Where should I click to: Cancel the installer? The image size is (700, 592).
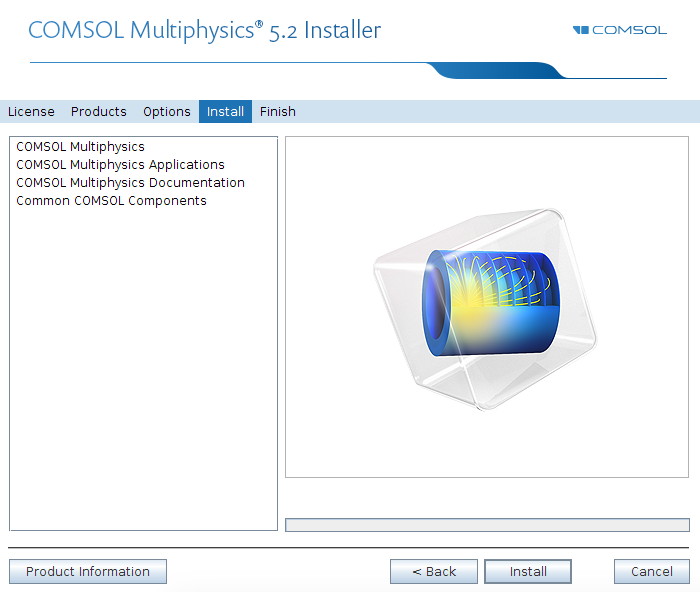[652, 571]
